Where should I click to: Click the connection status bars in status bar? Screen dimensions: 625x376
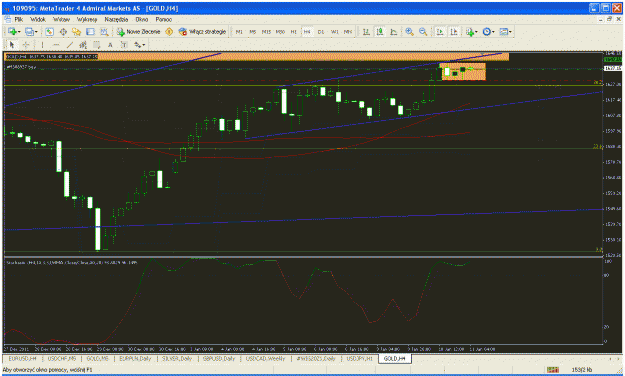coord(552,370)
